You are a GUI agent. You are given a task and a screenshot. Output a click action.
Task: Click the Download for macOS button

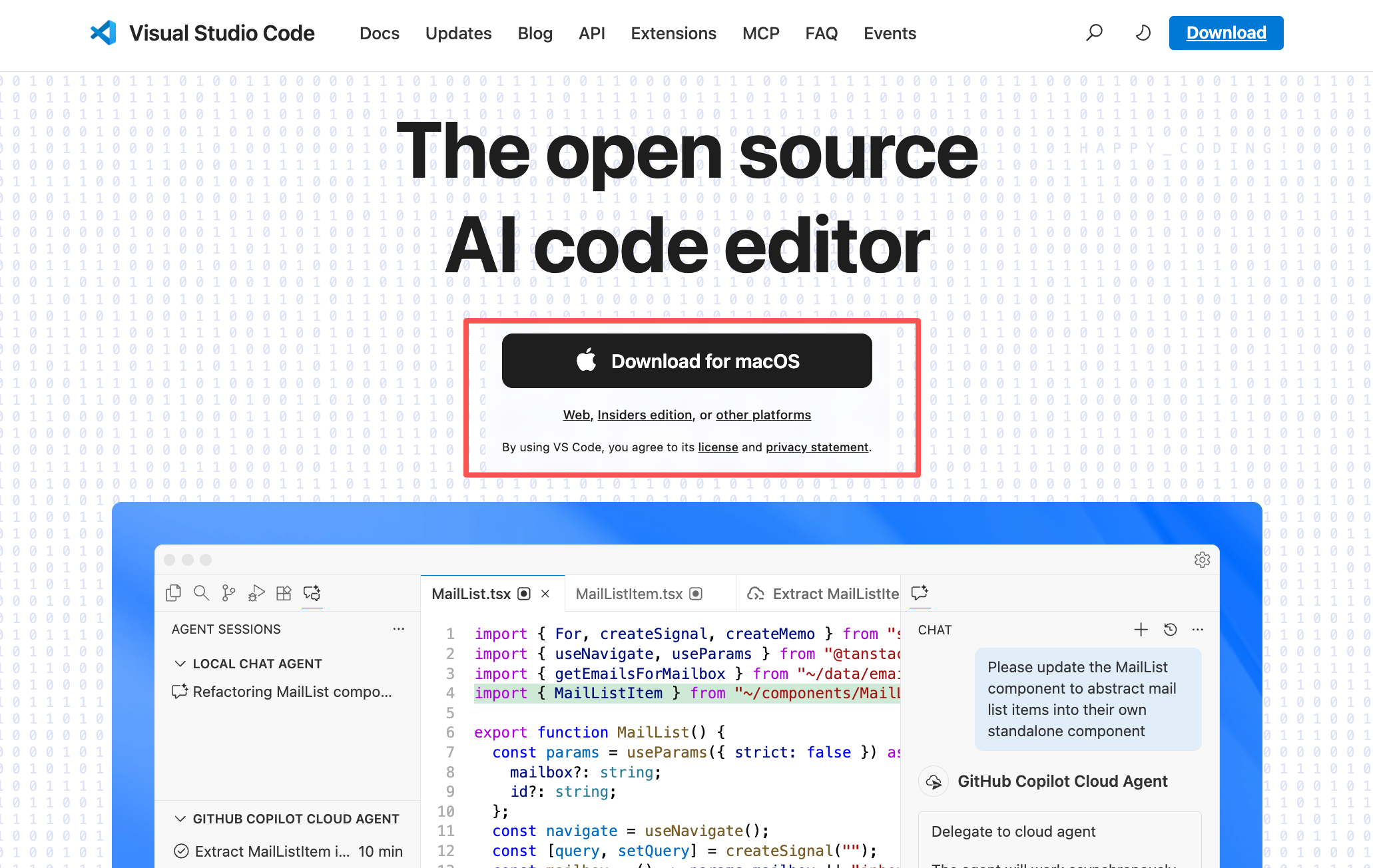tap(686, 361)
